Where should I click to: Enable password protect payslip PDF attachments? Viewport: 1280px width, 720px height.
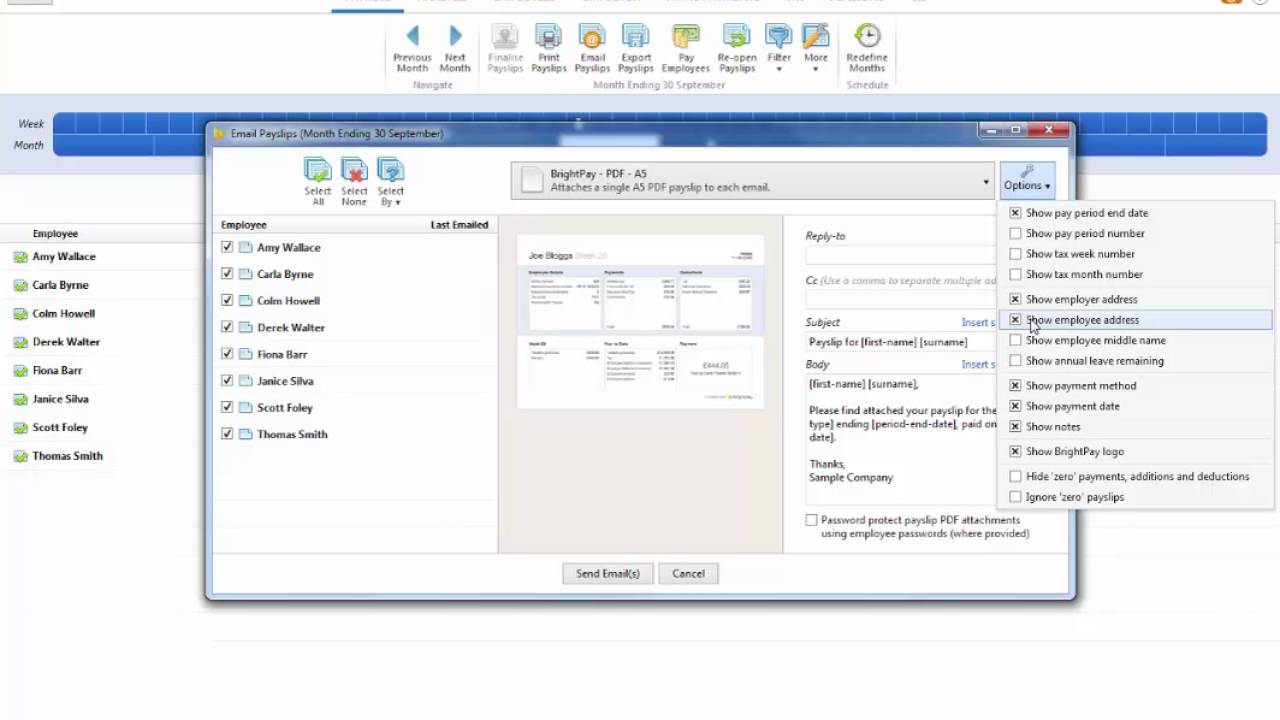[811, 521]
